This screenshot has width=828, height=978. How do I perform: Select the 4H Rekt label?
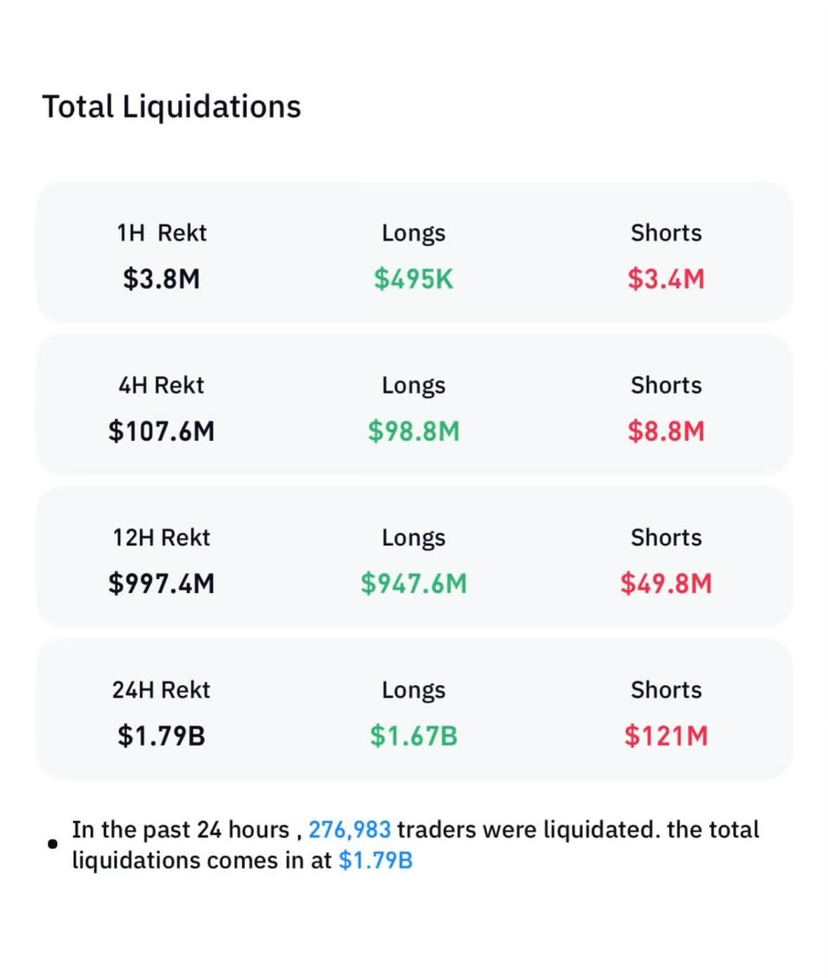click(x=161, y=385)
